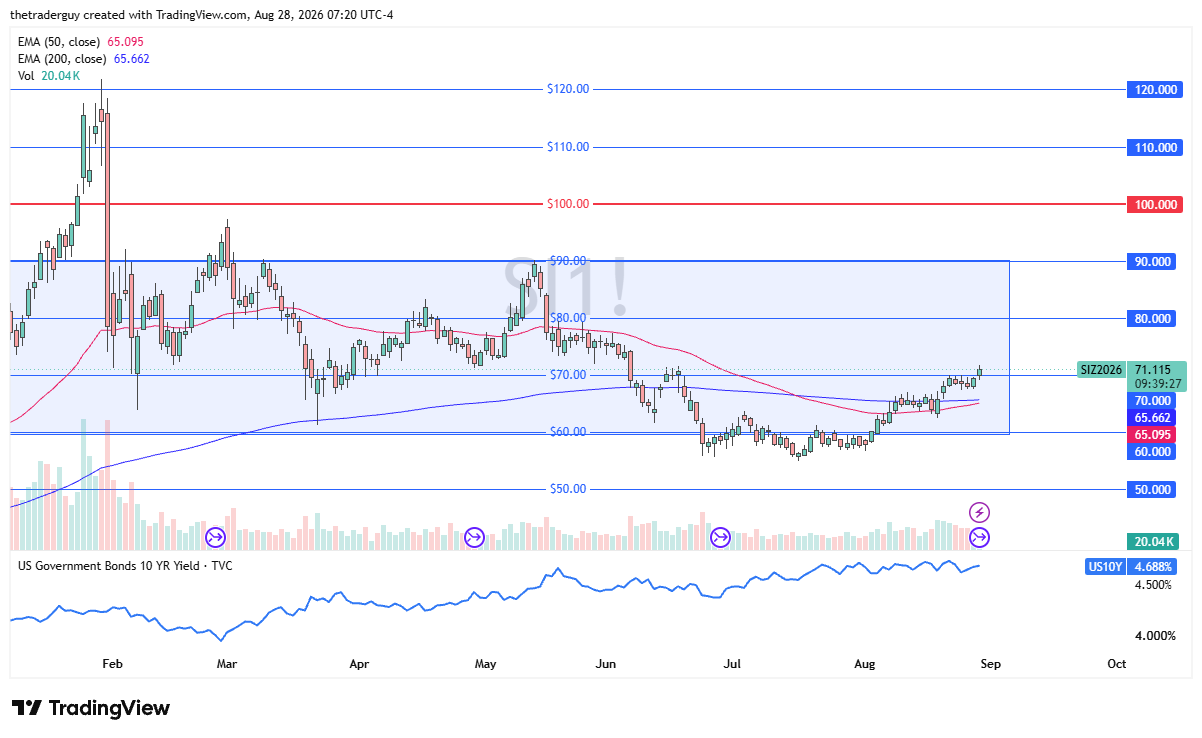Viewport: 1202px width, 738px height.
Task: Select the EMA (200, close) legend entry
Action: coord(85,59)
